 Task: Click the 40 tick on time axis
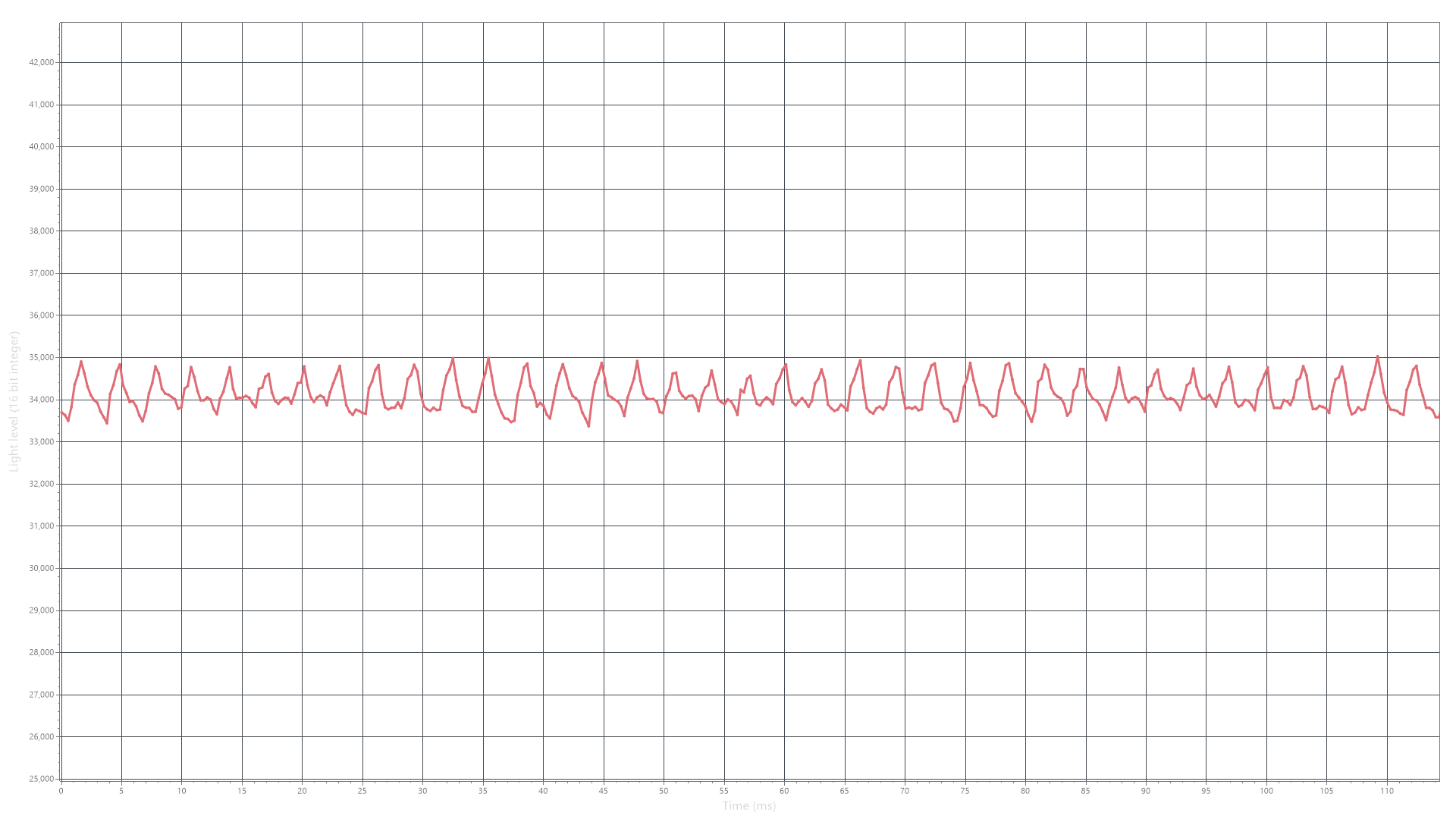[543, 791]
